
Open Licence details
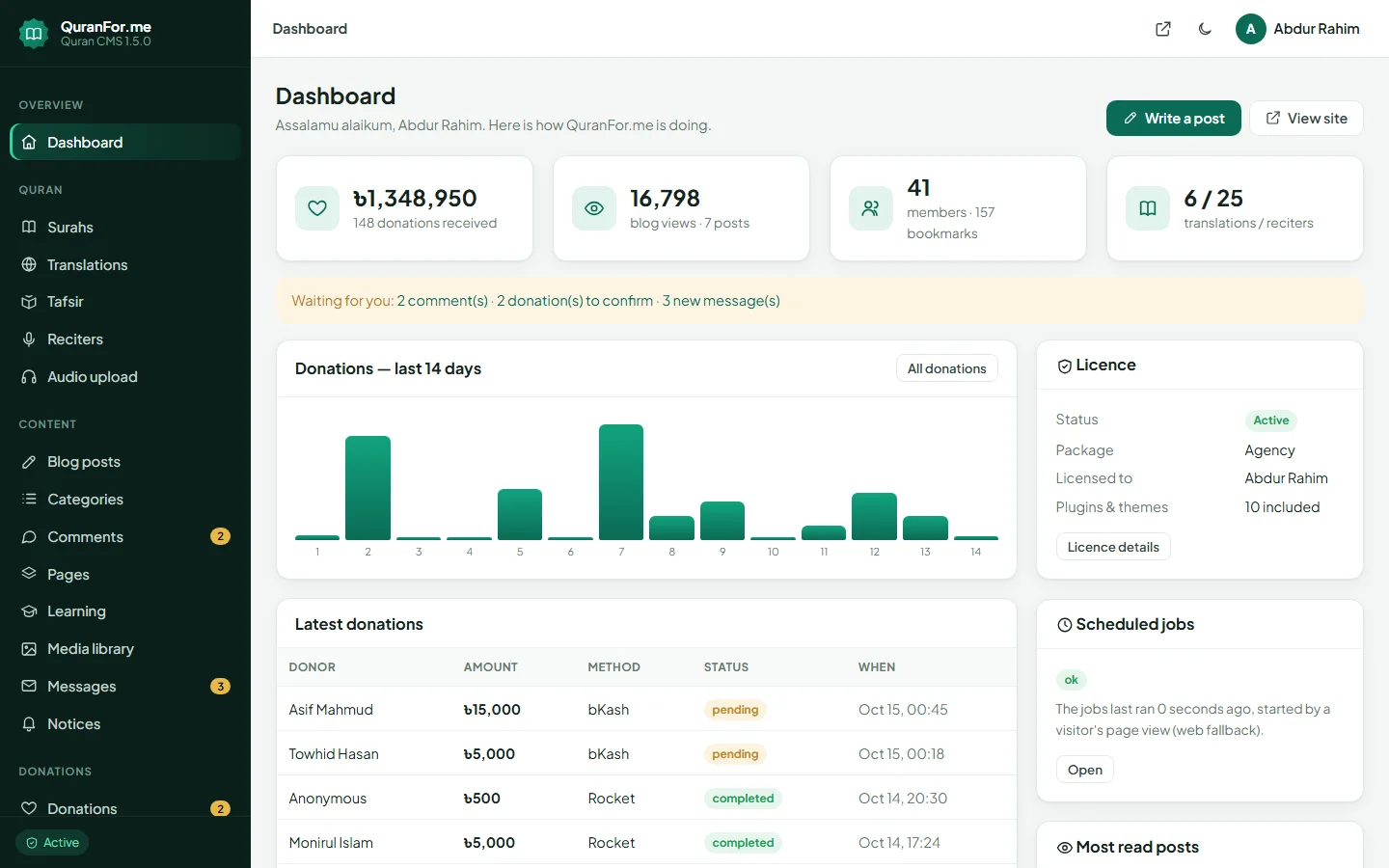pos(1113,547)
